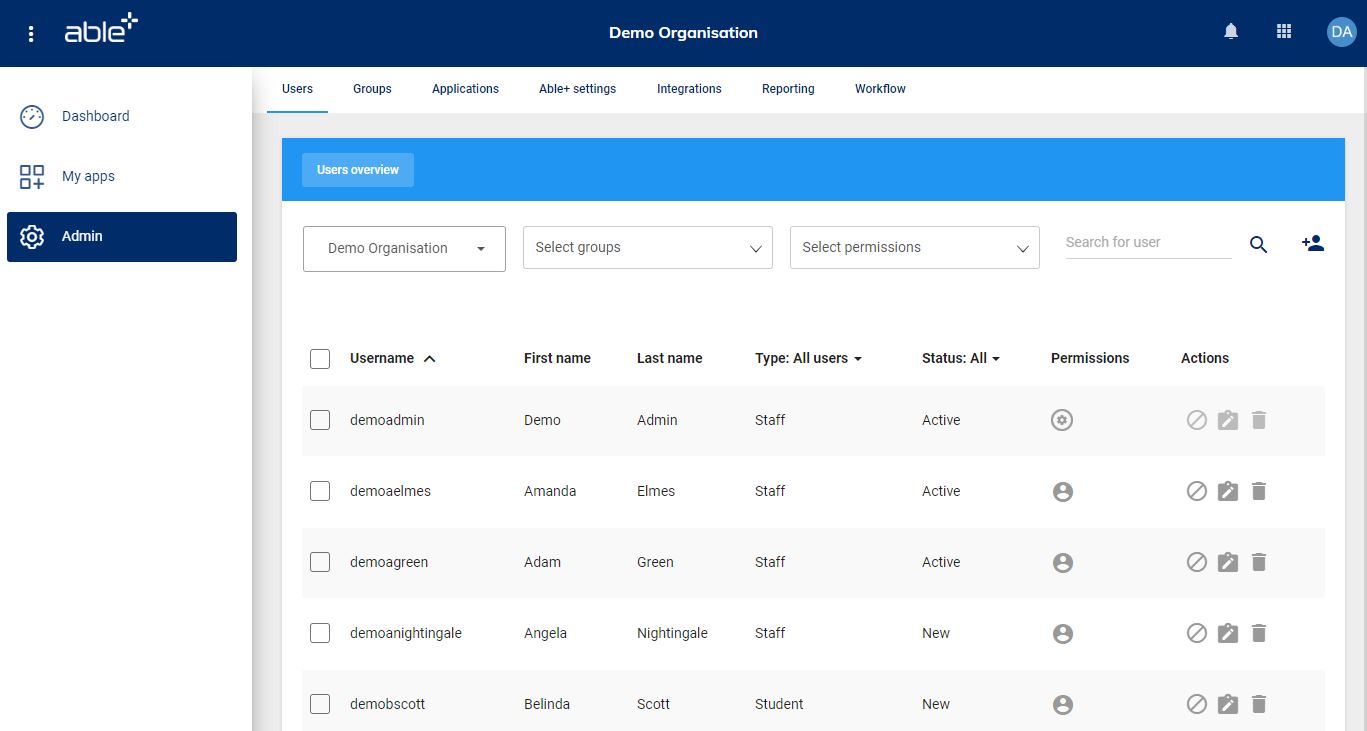Click the notifications bell icon

1231,32
